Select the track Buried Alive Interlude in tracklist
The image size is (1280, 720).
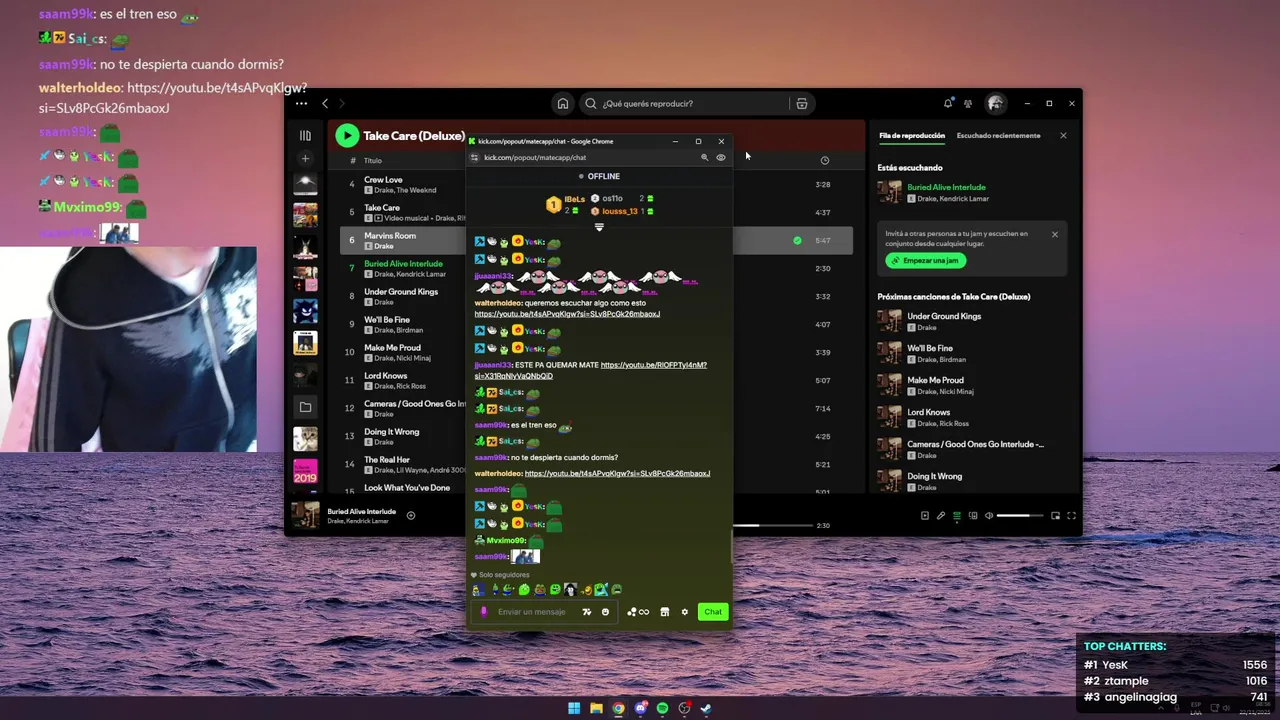coord(403,264)
